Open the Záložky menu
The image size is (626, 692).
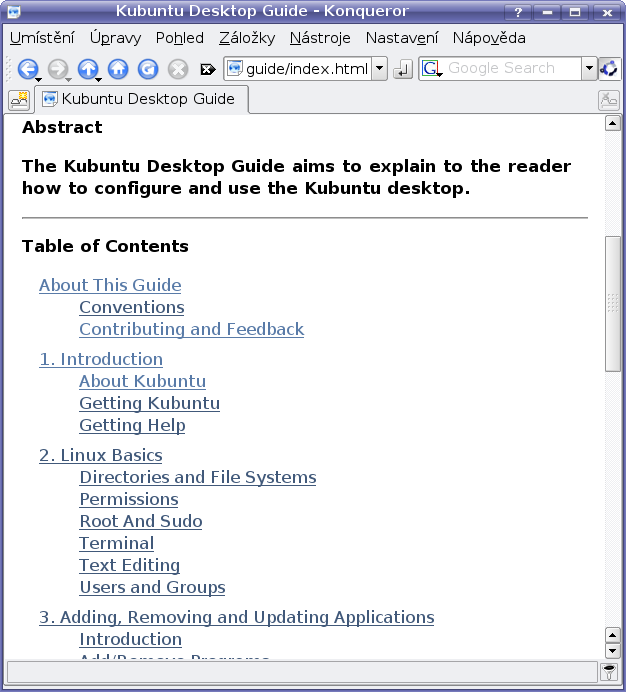pos(246,38)
